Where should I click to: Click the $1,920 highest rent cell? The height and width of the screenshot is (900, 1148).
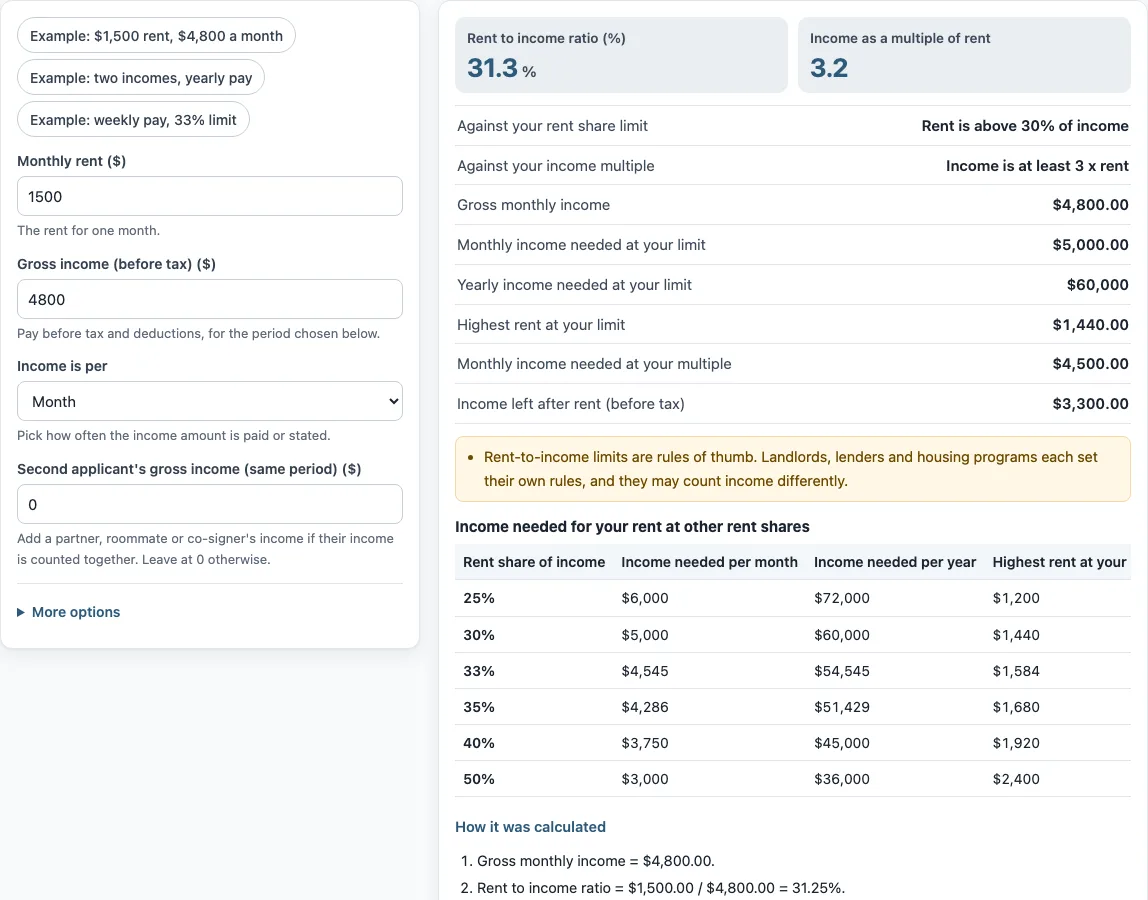coord(1016,743)
